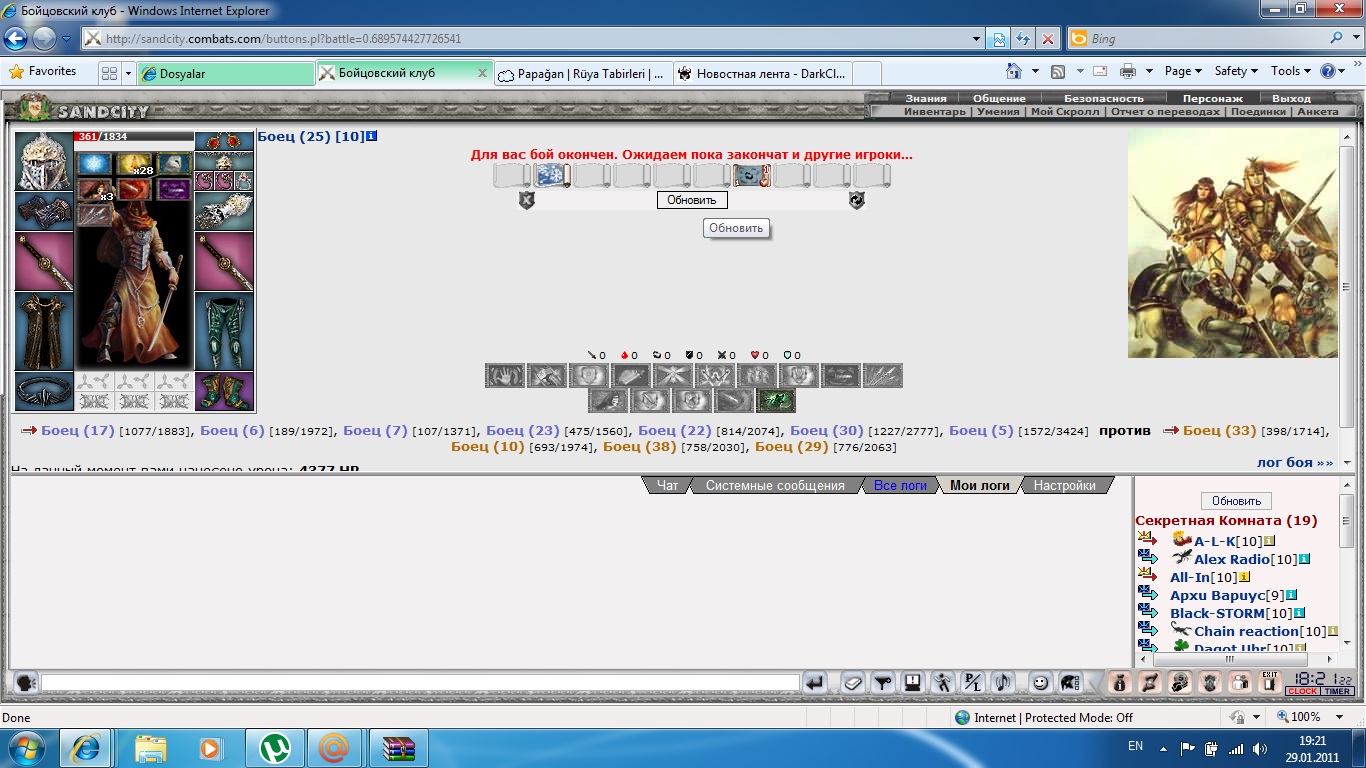Click the green highlighted combat skill icon
The width and height of the screenshot is (1366, 768).
(x=776, y=401)
